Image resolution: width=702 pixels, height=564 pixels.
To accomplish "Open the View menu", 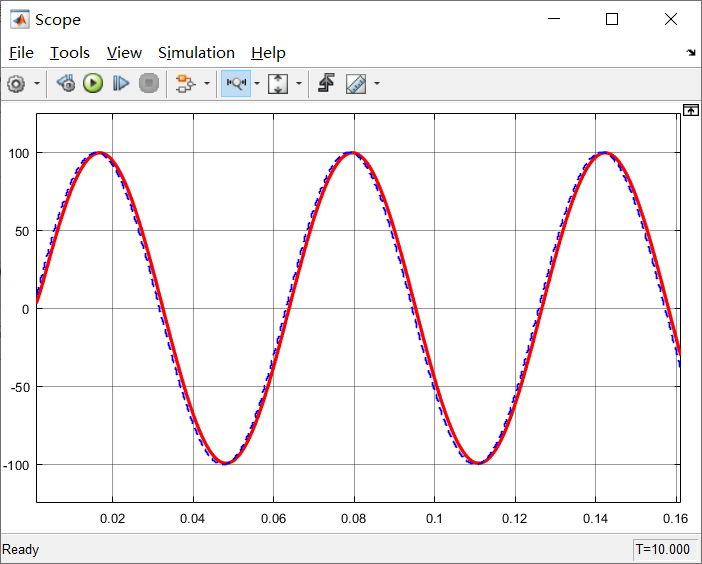I will 124,53.
